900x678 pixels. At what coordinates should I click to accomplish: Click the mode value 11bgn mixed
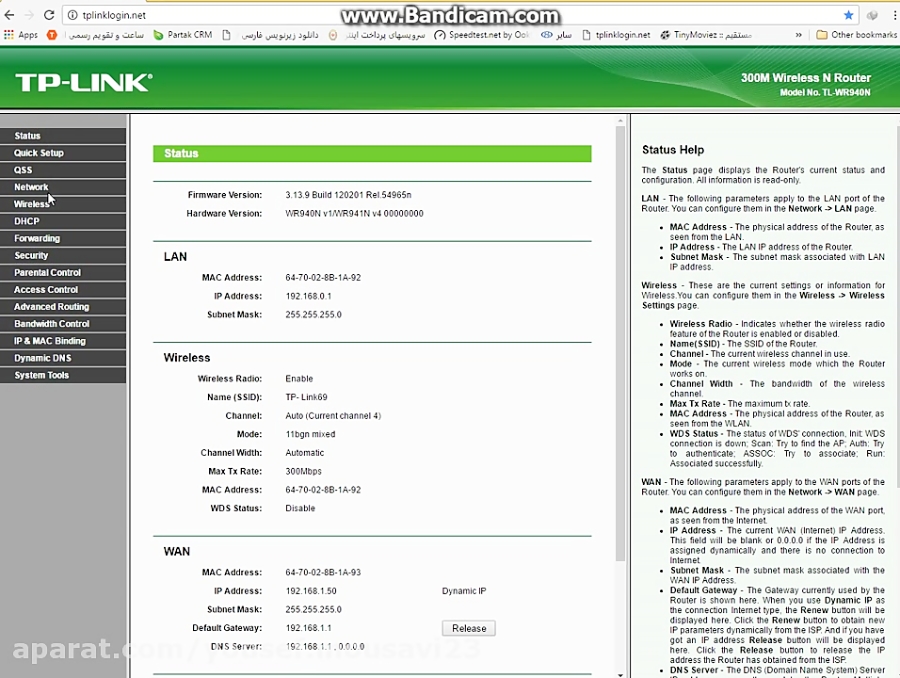click(x=310, y=435)
